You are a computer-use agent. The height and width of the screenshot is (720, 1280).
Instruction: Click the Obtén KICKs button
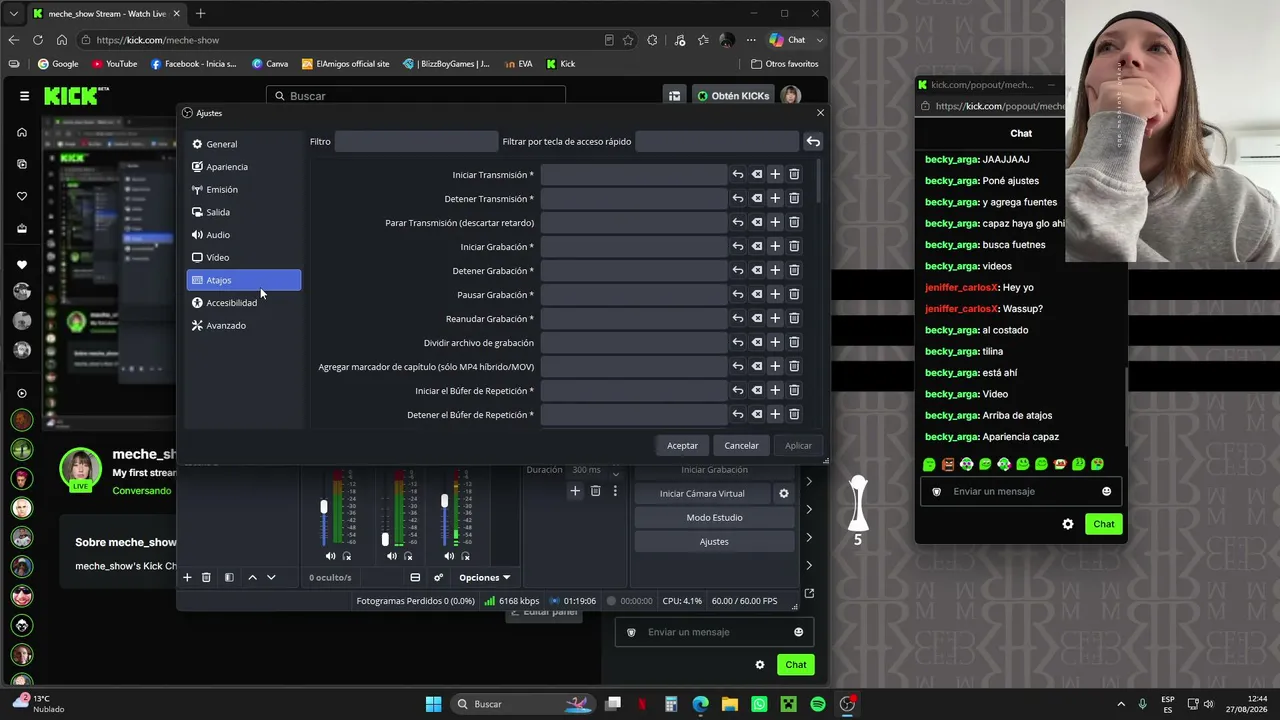[x=732, y=96]
